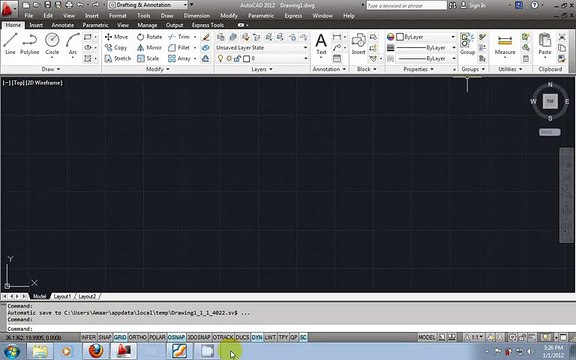Click the Sign In link

pyautogui.click(x=477, y=5)
